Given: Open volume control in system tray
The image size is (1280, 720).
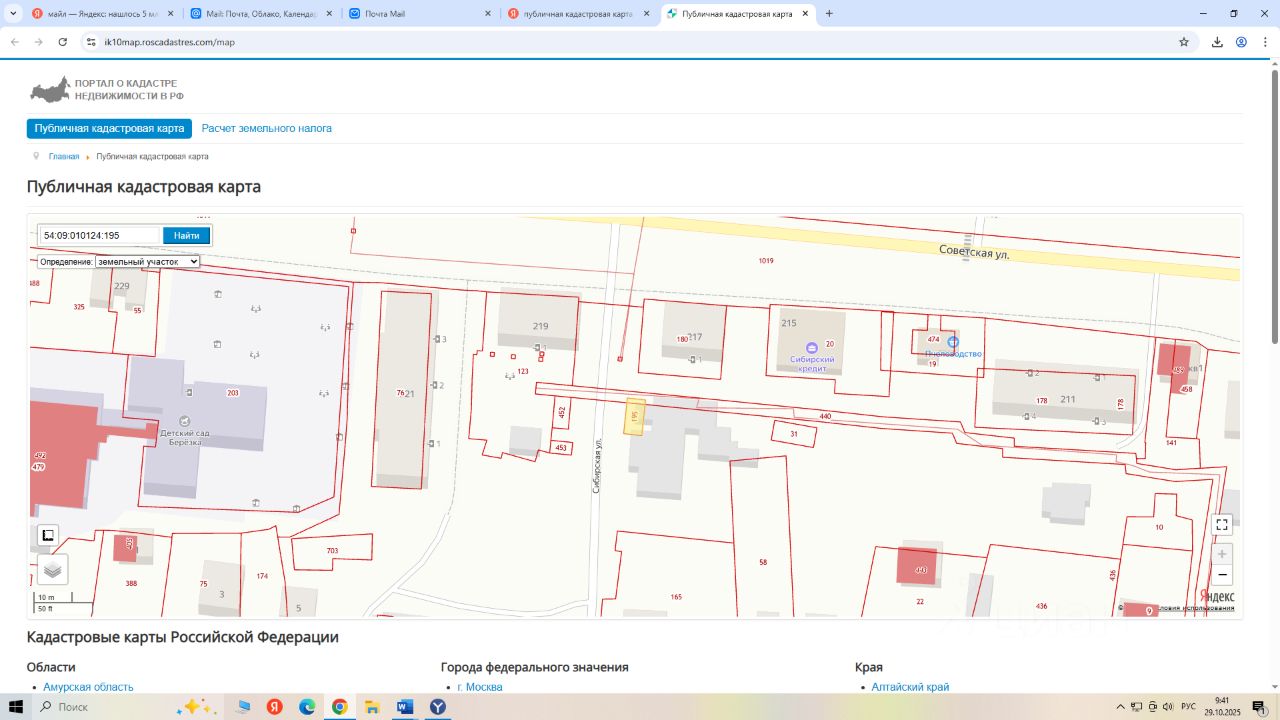Looking at the screenshot, I should 1168,707.
